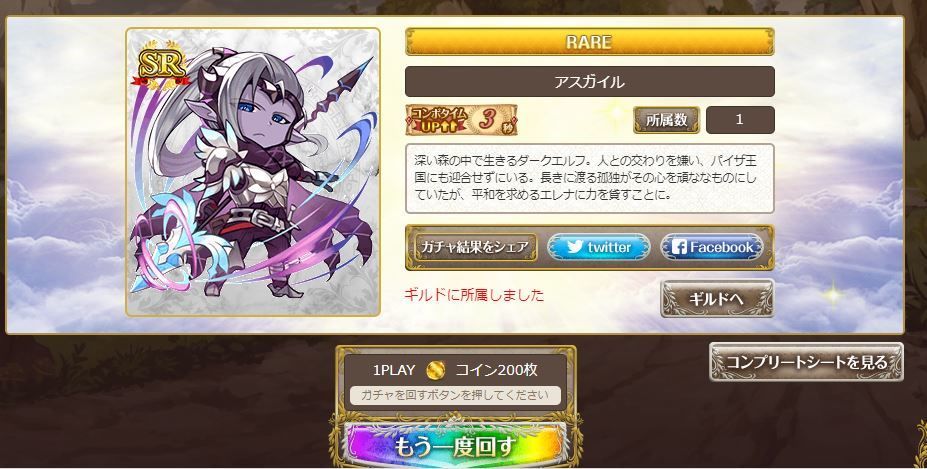Select the アスガイル name bar
This screenshot has height=469, width=927.
pos(589,82)
